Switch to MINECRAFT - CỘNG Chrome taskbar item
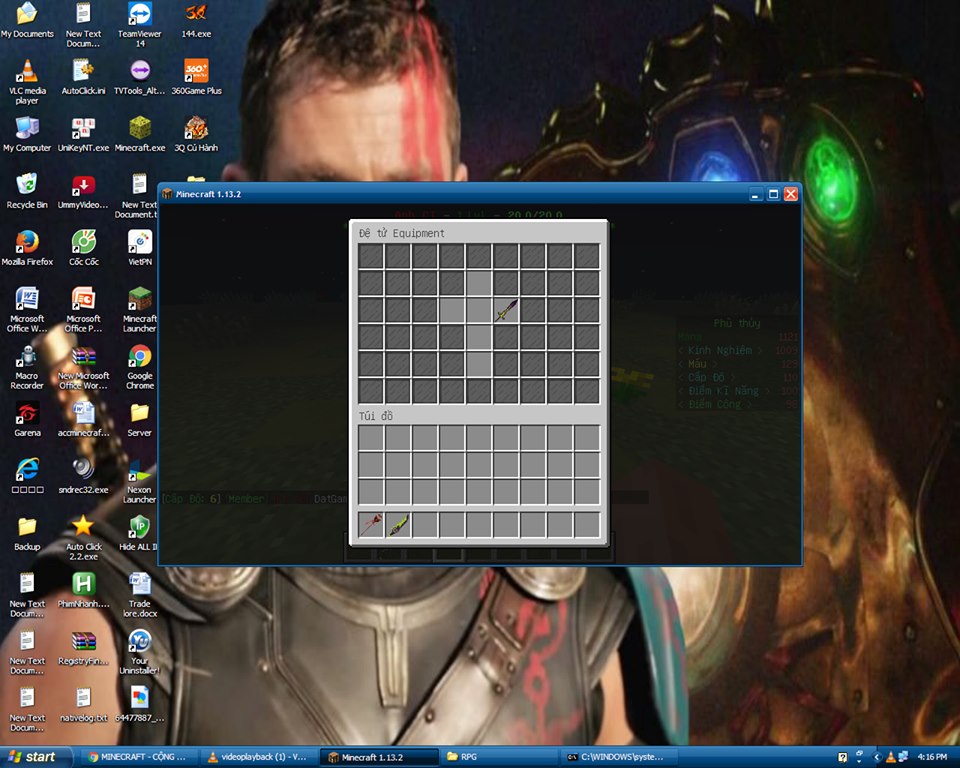The height and width of the screenshot is (768, 960). (x=138, y=757)
